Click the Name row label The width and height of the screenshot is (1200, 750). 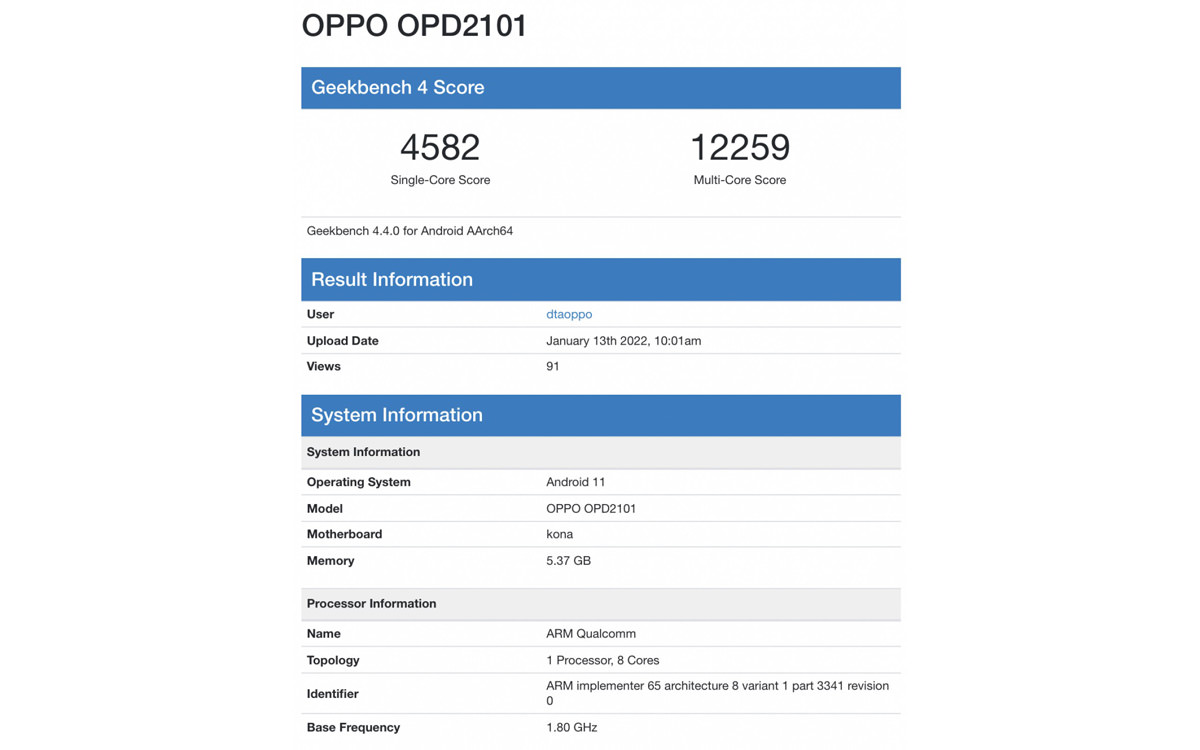(x=324, y=634)
